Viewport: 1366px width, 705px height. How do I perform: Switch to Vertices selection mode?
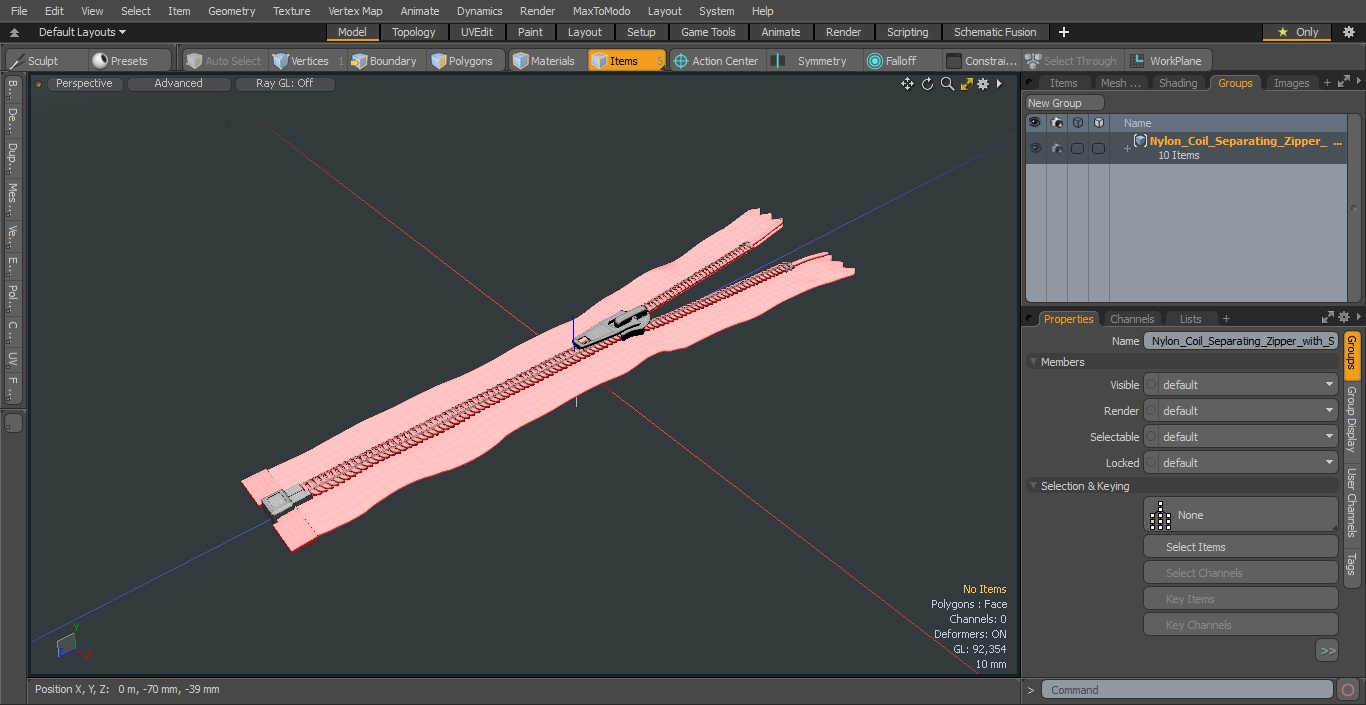[308, 61]
